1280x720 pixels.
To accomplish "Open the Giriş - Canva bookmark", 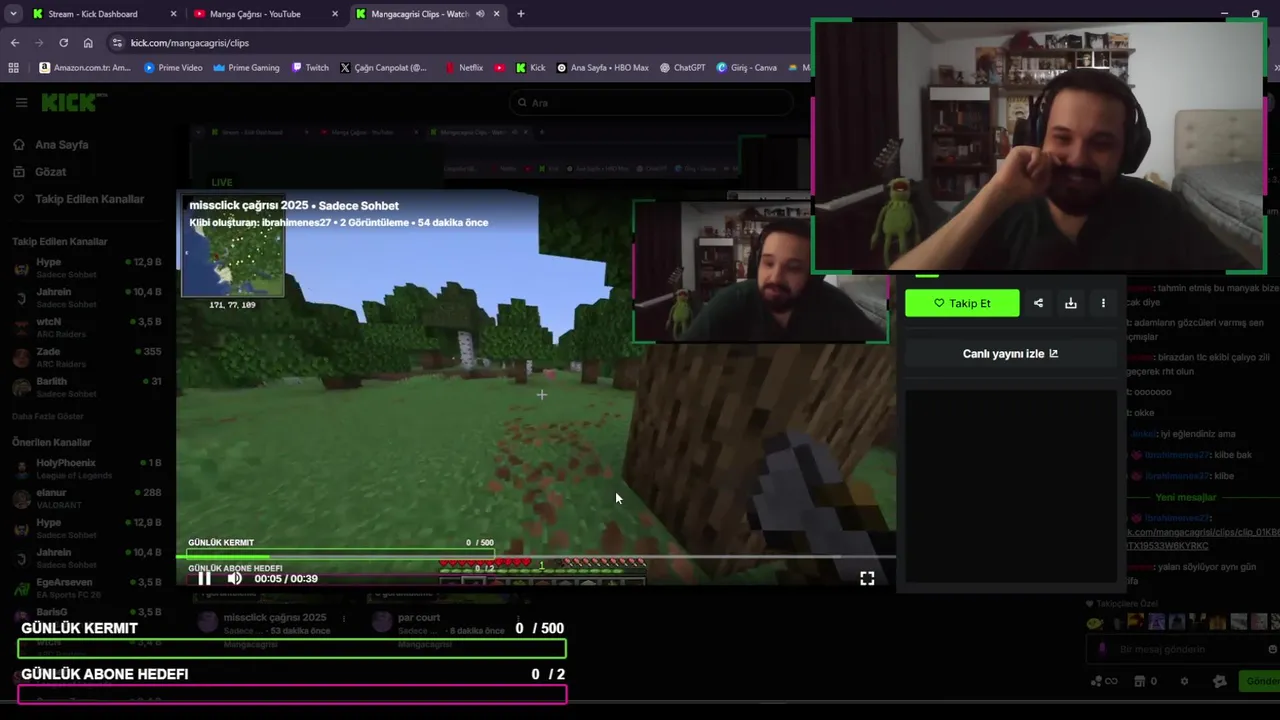I will [746, 68].
